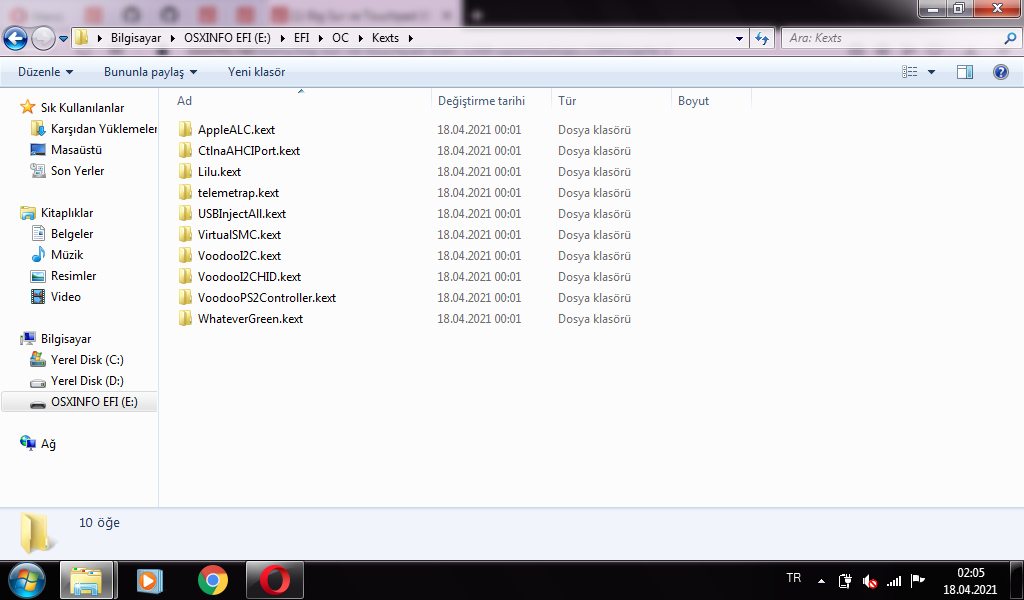
Task: Show hidden tray icons arrow
Action: coord(822,581)
